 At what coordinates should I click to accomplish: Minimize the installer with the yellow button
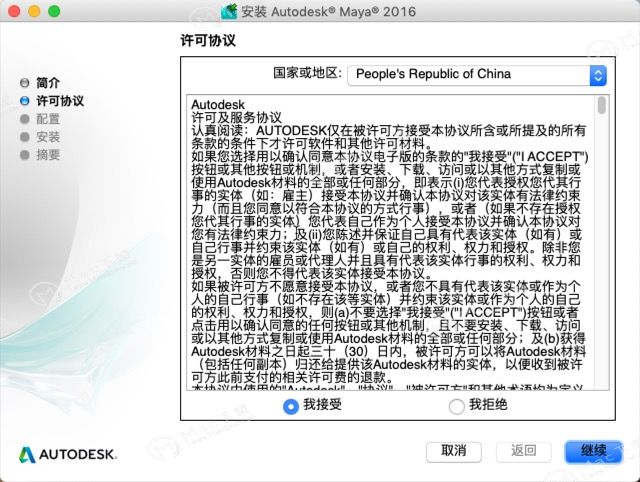point(34,11)
